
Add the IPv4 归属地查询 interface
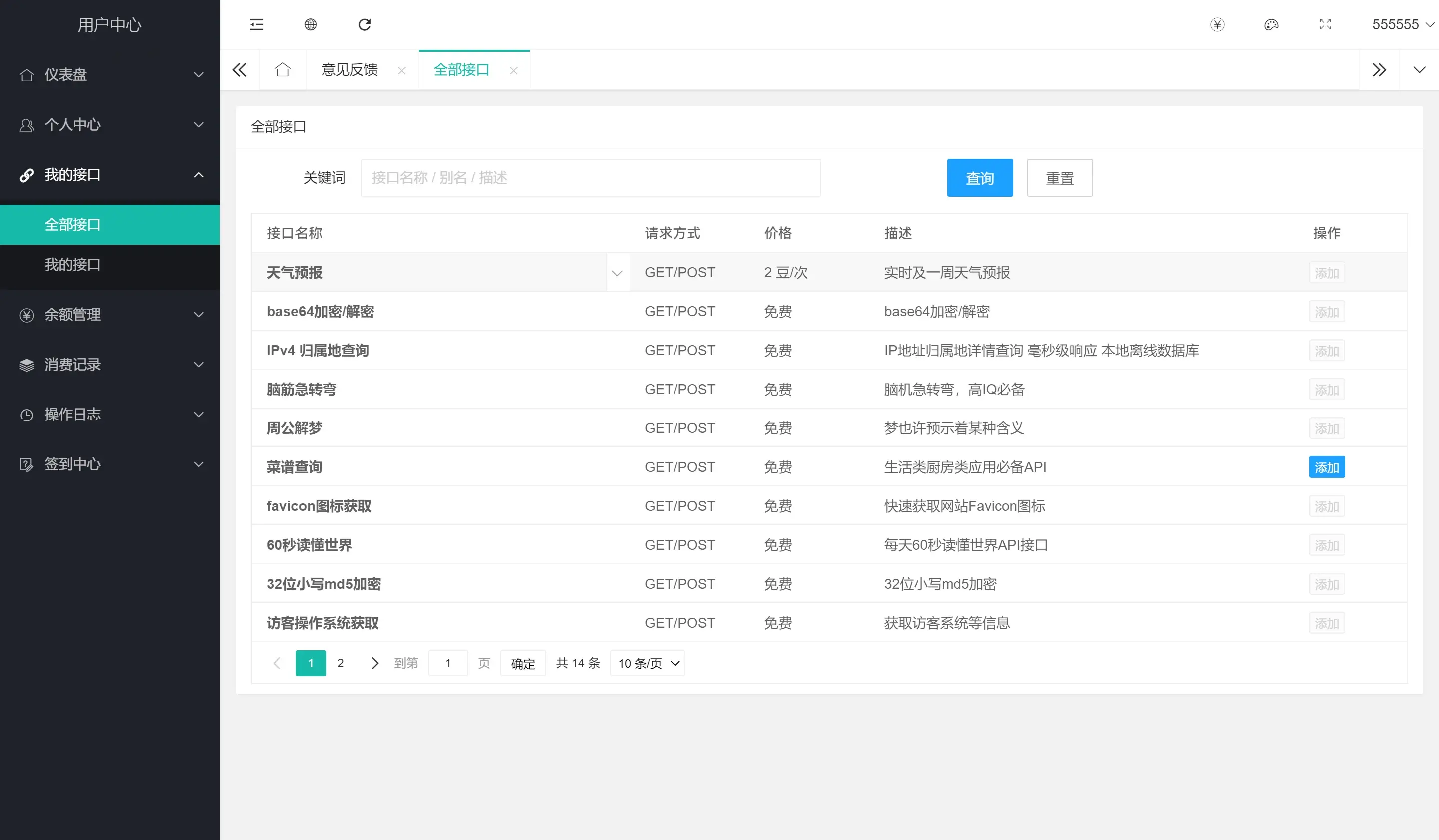tap(1327, 351)
